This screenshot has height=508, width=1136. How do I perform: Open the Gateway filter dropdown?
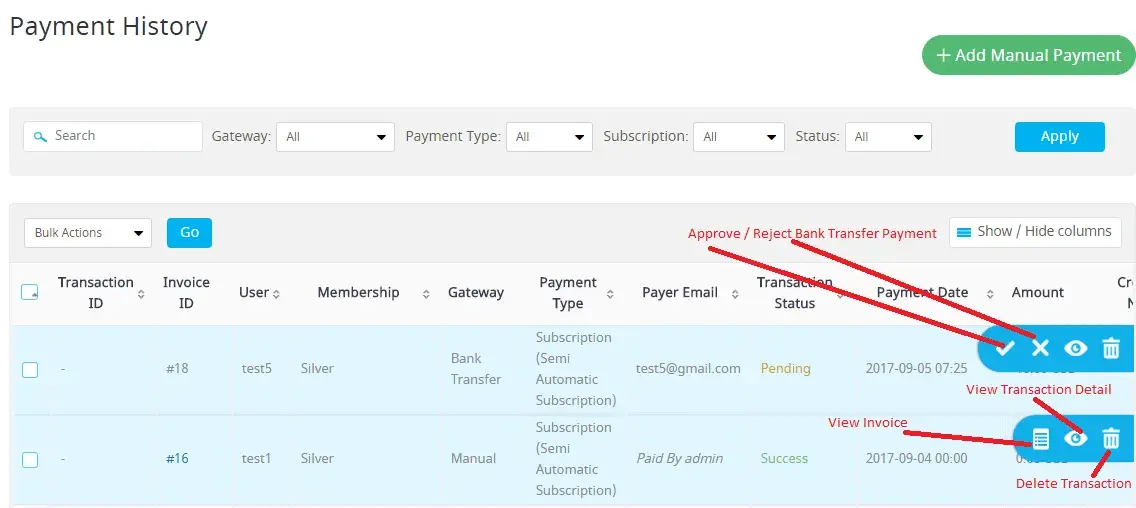334,137
